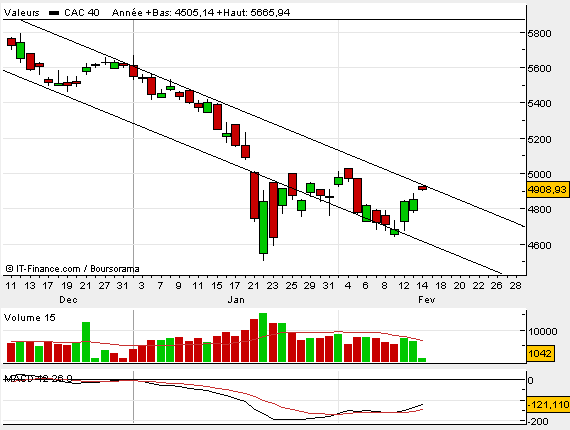Click the 5800 price axis label
This screenshot has height=430, width=570.
tap(540, 33)
